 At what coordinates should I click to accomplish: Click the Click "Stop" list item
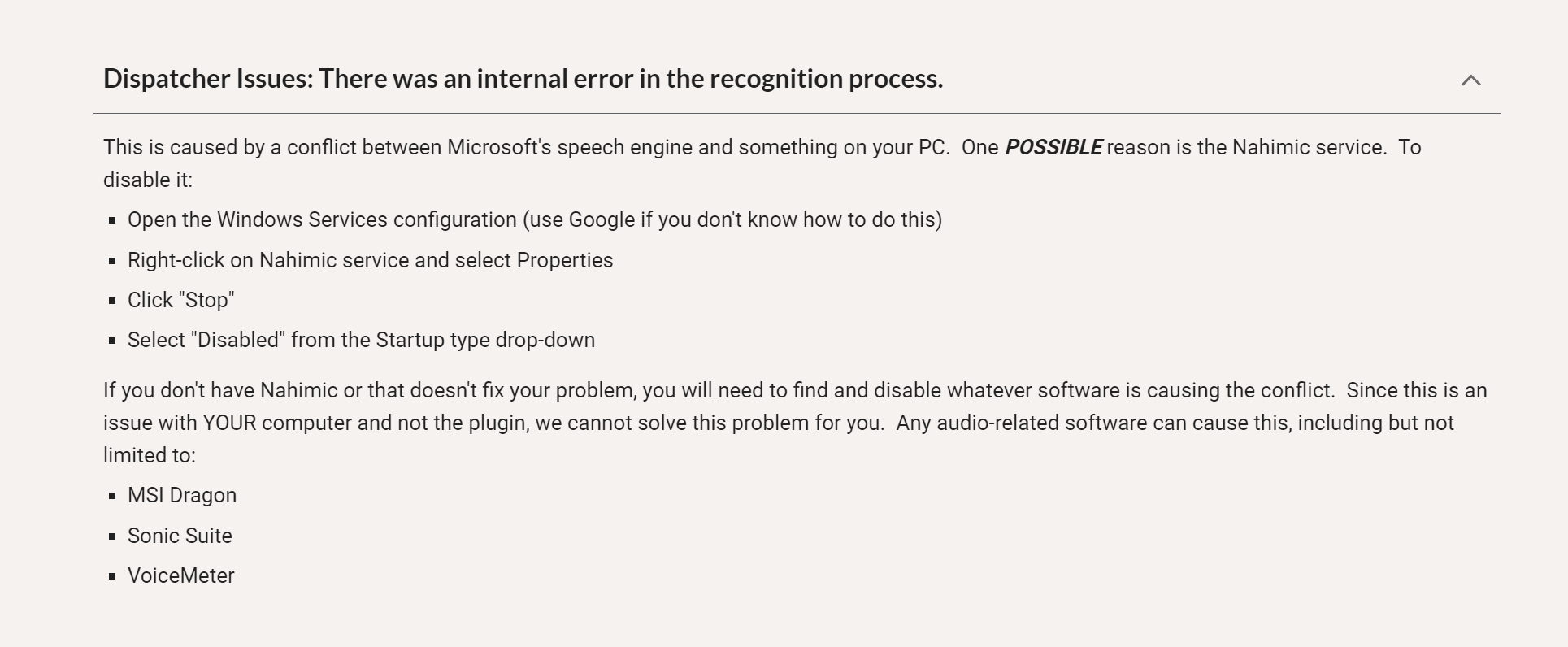pos(180,301)
